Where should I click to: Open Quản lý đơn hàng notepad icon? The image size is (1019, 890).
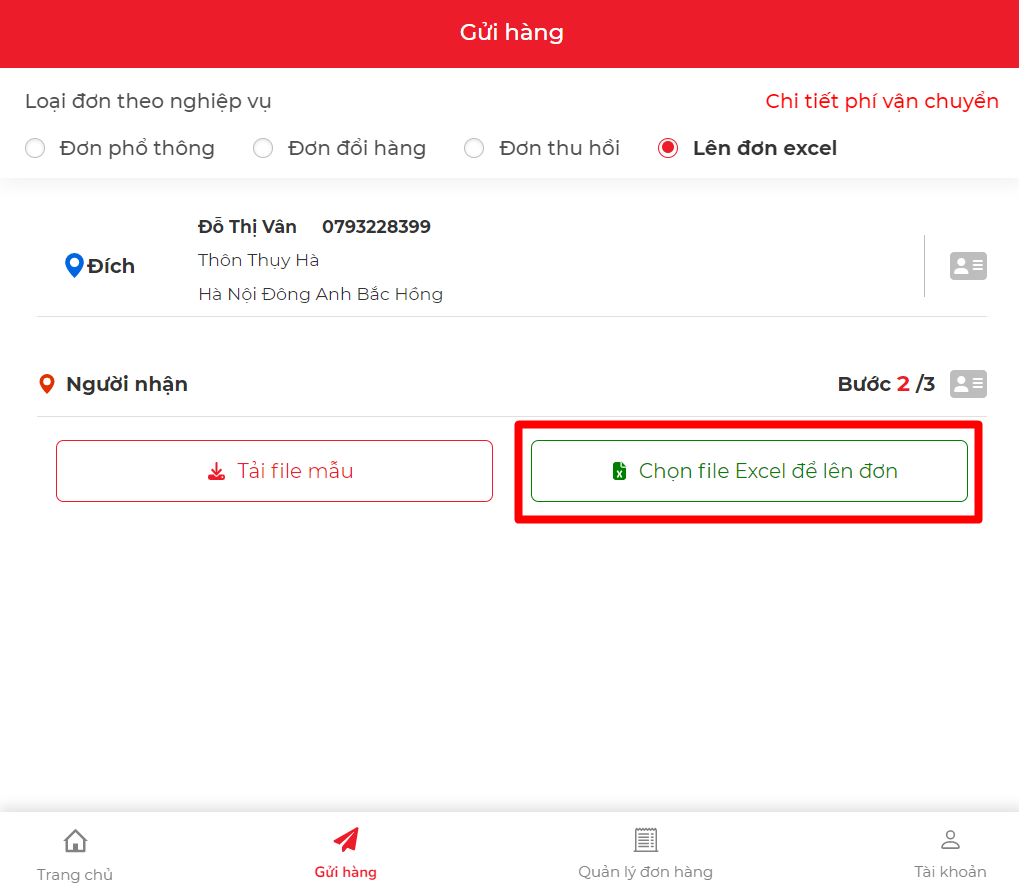coord(646,840)
